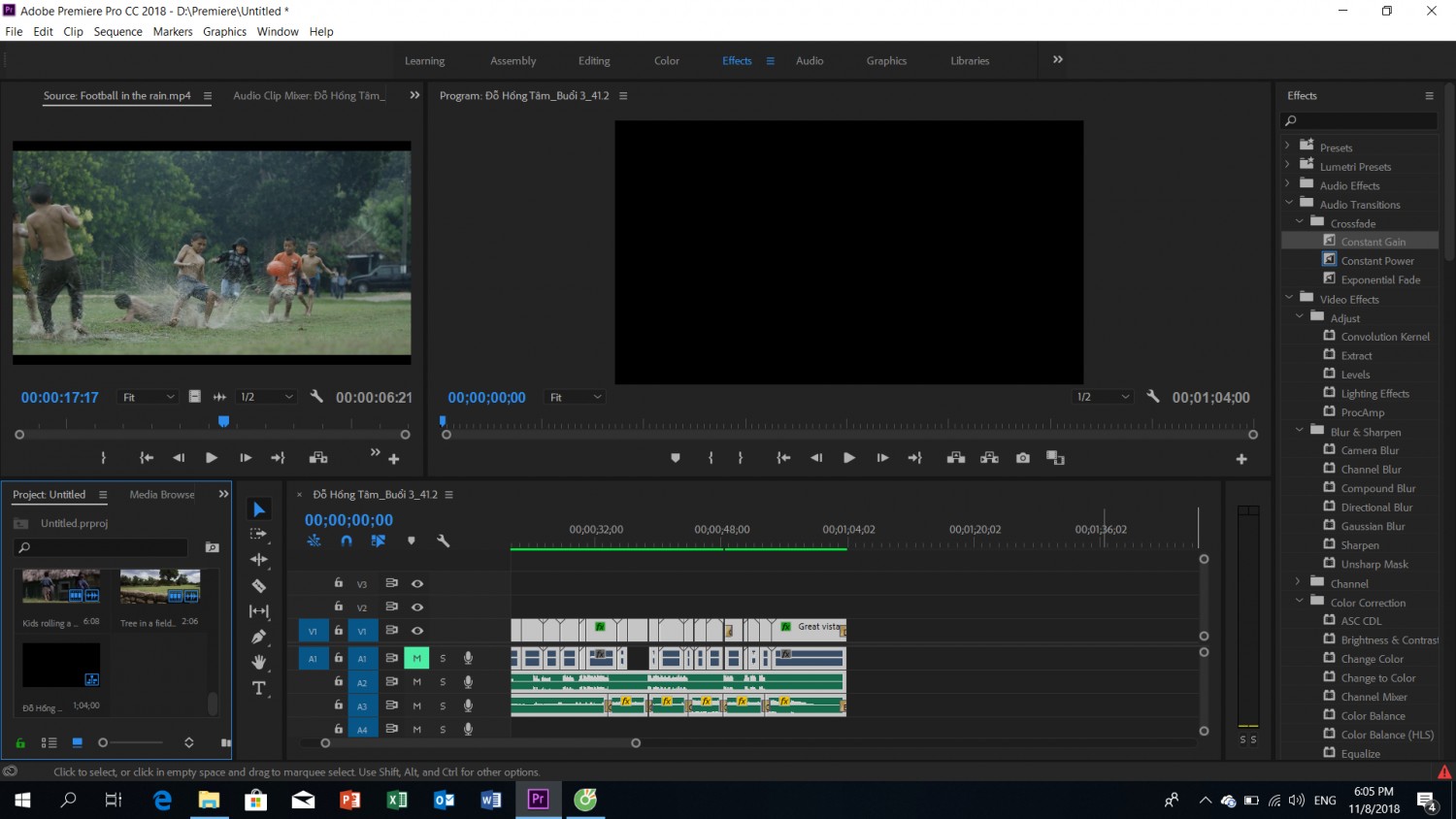Screen dimensions: 1456x819
Task: Click the Source monitor playhead marker
Action: tap(224, 421)
